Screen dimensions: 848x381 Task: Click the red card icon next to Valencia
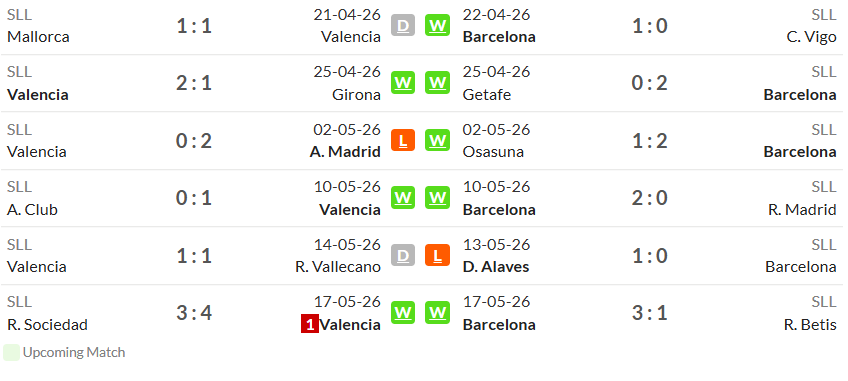310,325
